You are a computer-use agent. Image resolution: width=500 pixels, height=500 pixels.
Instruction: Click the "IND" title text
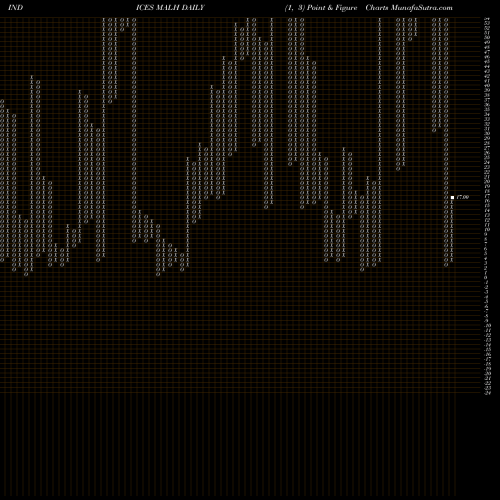click(15, 7)
